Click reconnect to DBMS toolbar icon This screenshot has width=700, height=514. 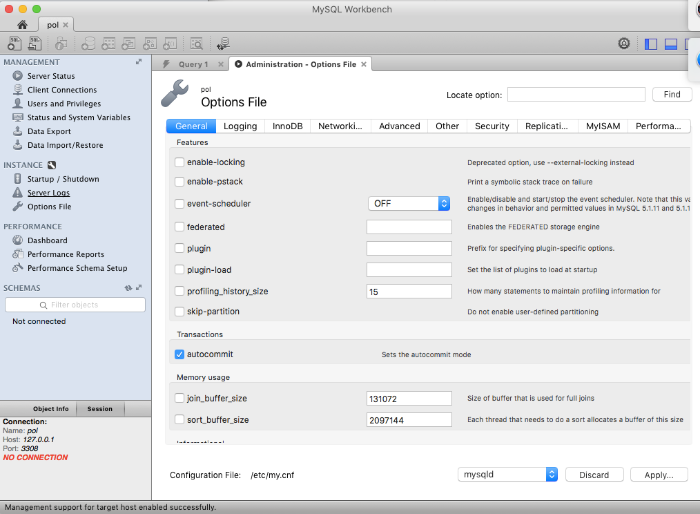coord(223,43)
